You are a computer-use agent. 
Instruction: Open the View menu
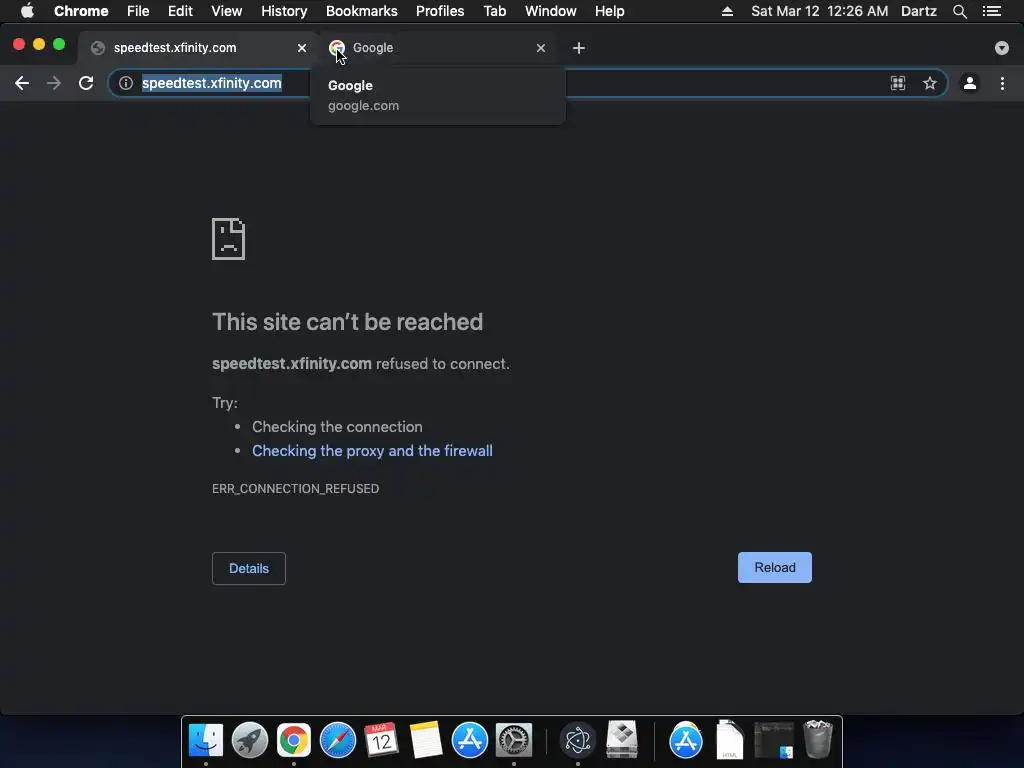pyautogui.click(x=227, y=11)
